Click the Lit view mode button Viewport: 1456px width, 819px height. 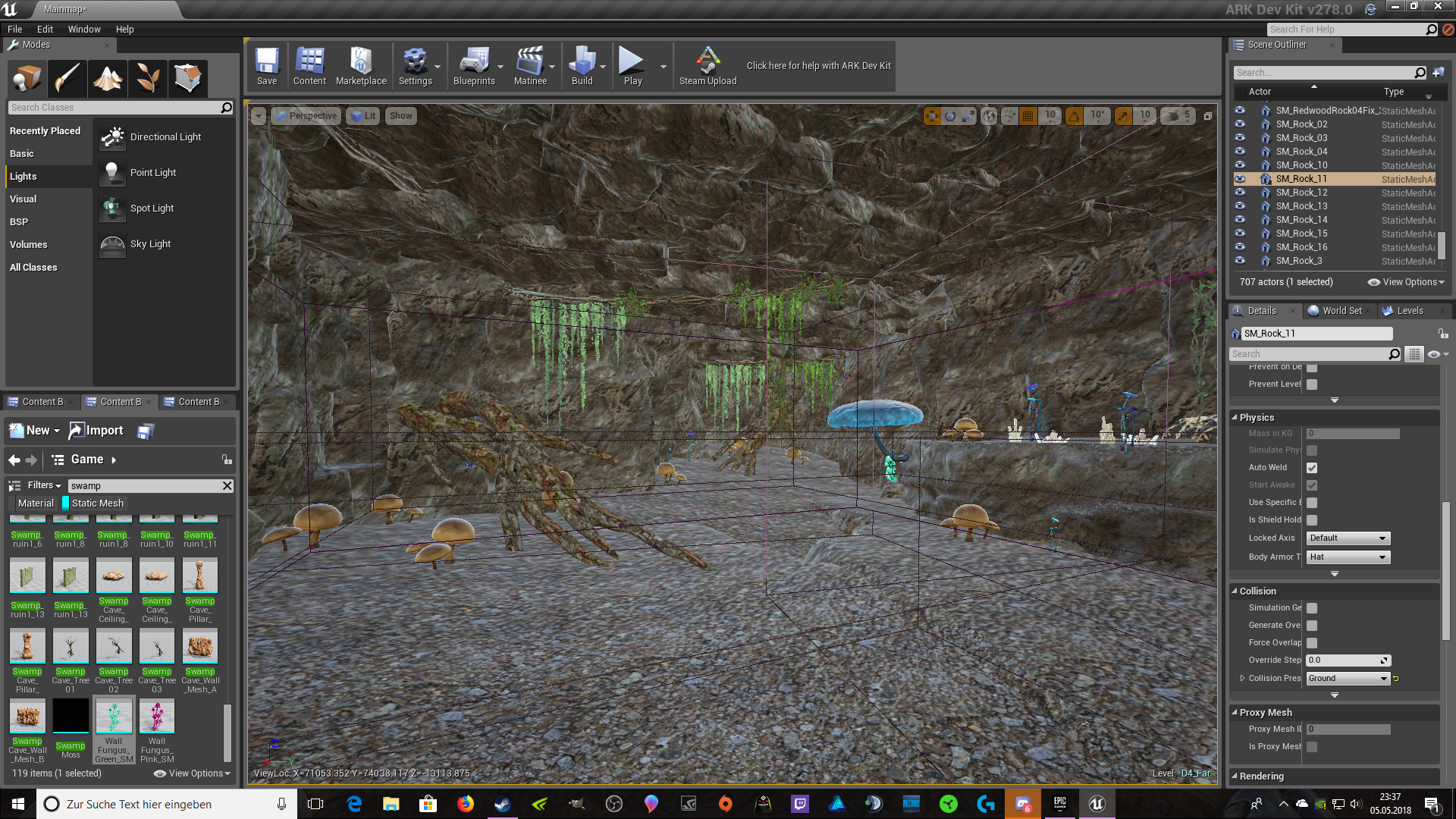point(363,116)
